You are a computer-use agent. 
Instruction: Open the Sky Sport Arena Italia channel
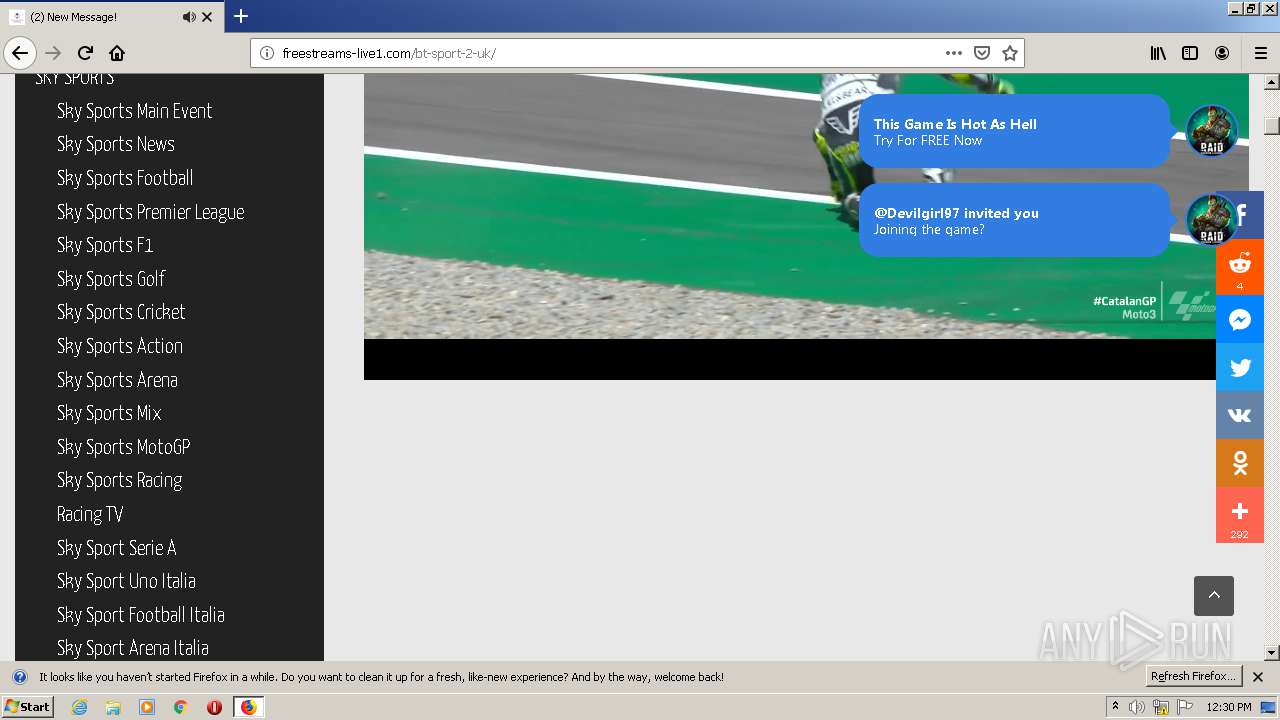click(x=133, y=648)
